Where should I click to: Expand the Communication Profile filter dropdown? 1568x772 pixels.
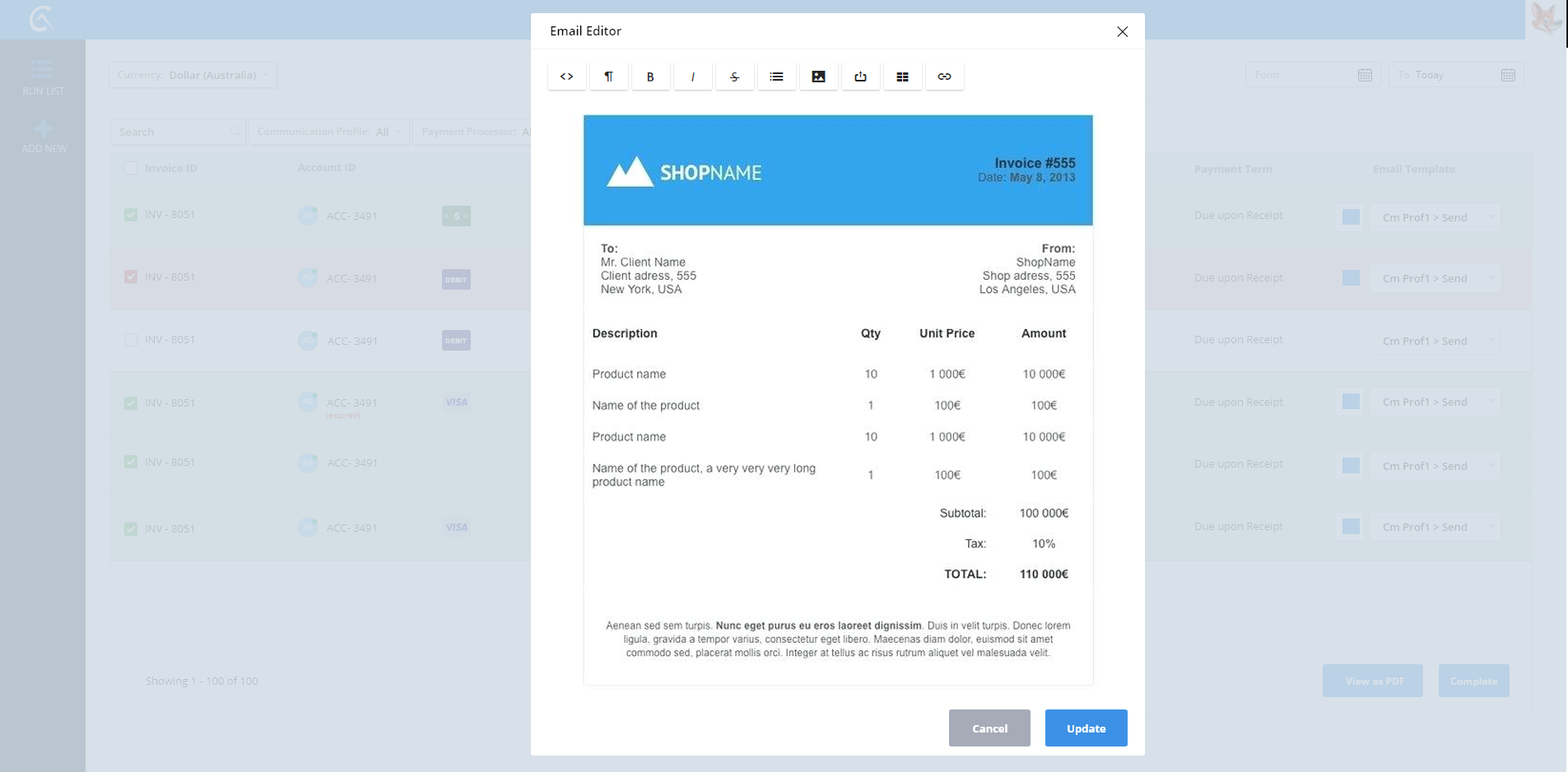pos(328,132)
